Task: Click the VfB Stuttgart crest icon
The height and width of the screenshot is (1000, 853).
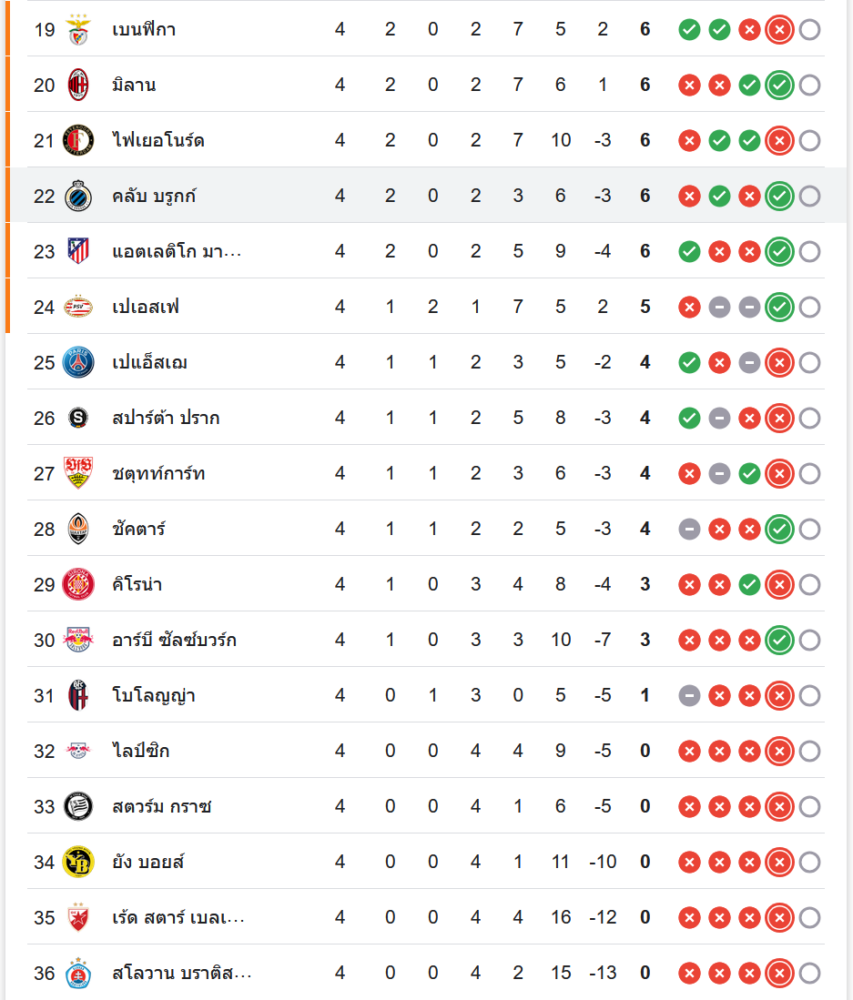Action: coord(78,473)
